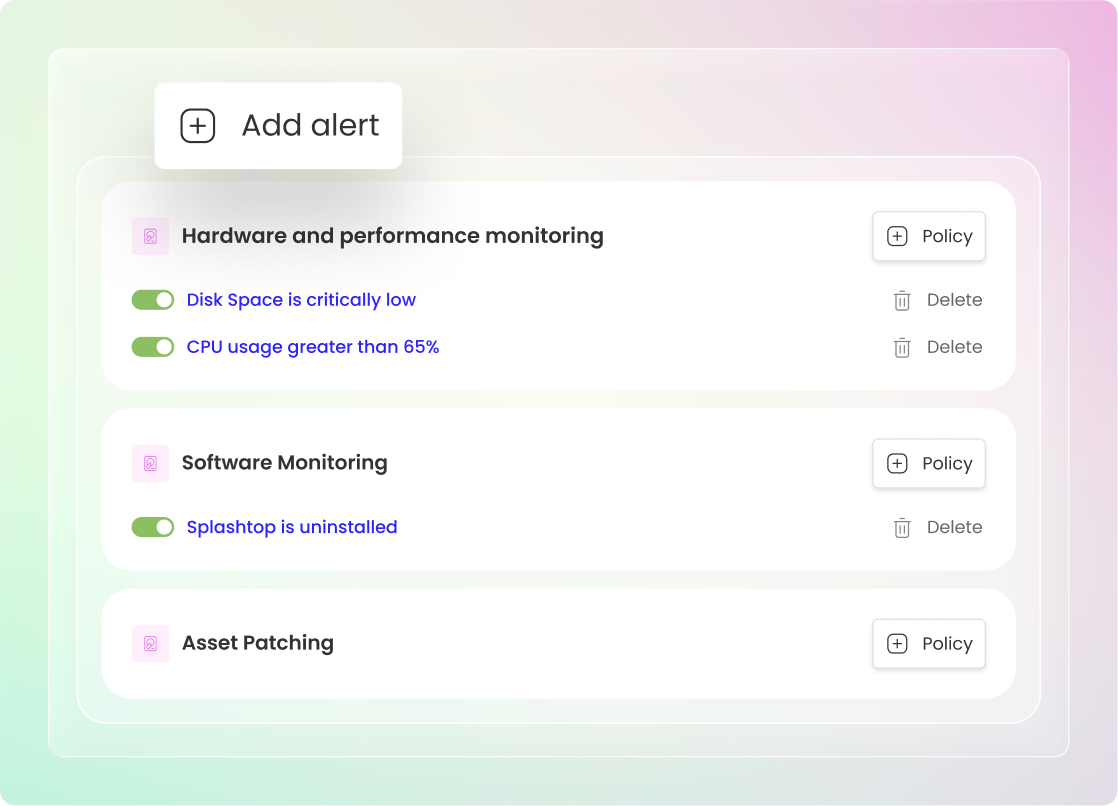Toggle the Splashtop is uninstalled switch
The width and height of the screenshot is (1118, 806).
pos(153,527)
